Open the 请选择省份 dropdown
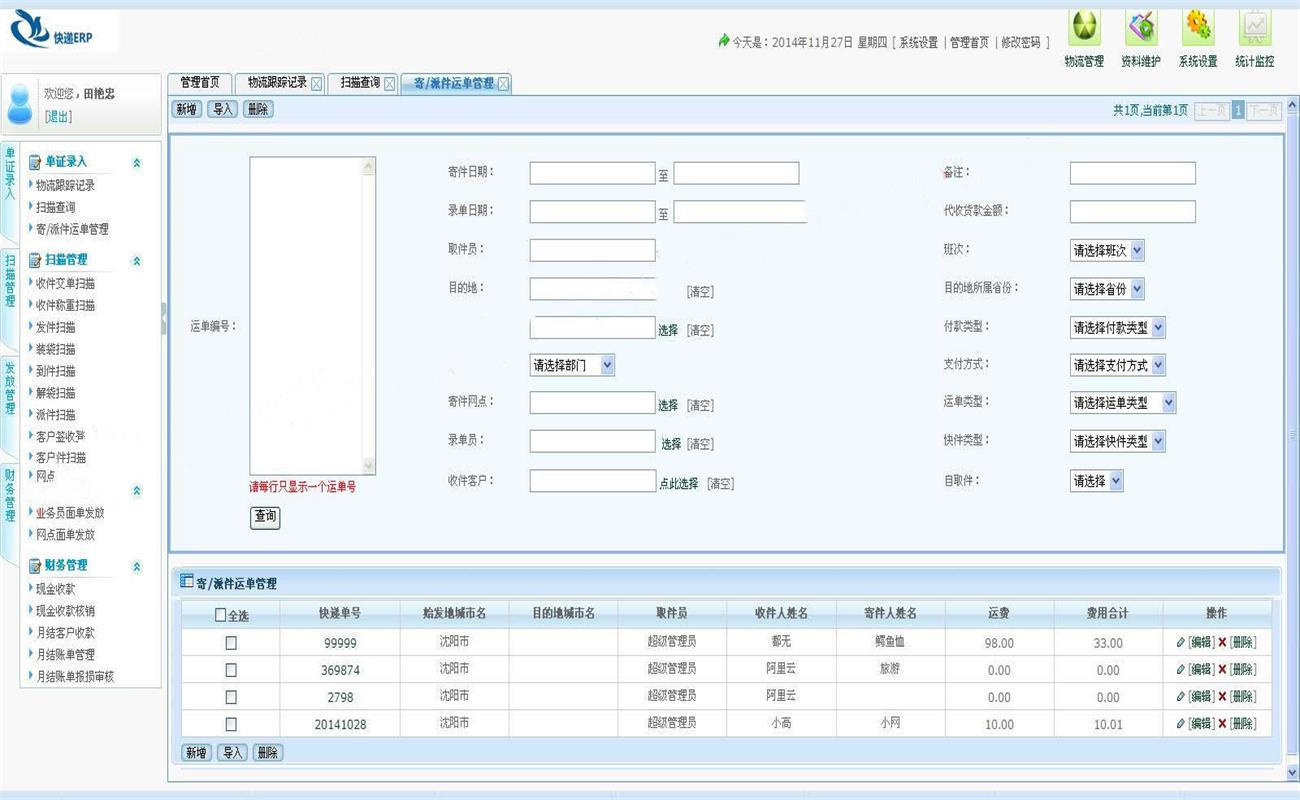The width and height of the screenshot is (1300, 800). [x=1107, y=289]
